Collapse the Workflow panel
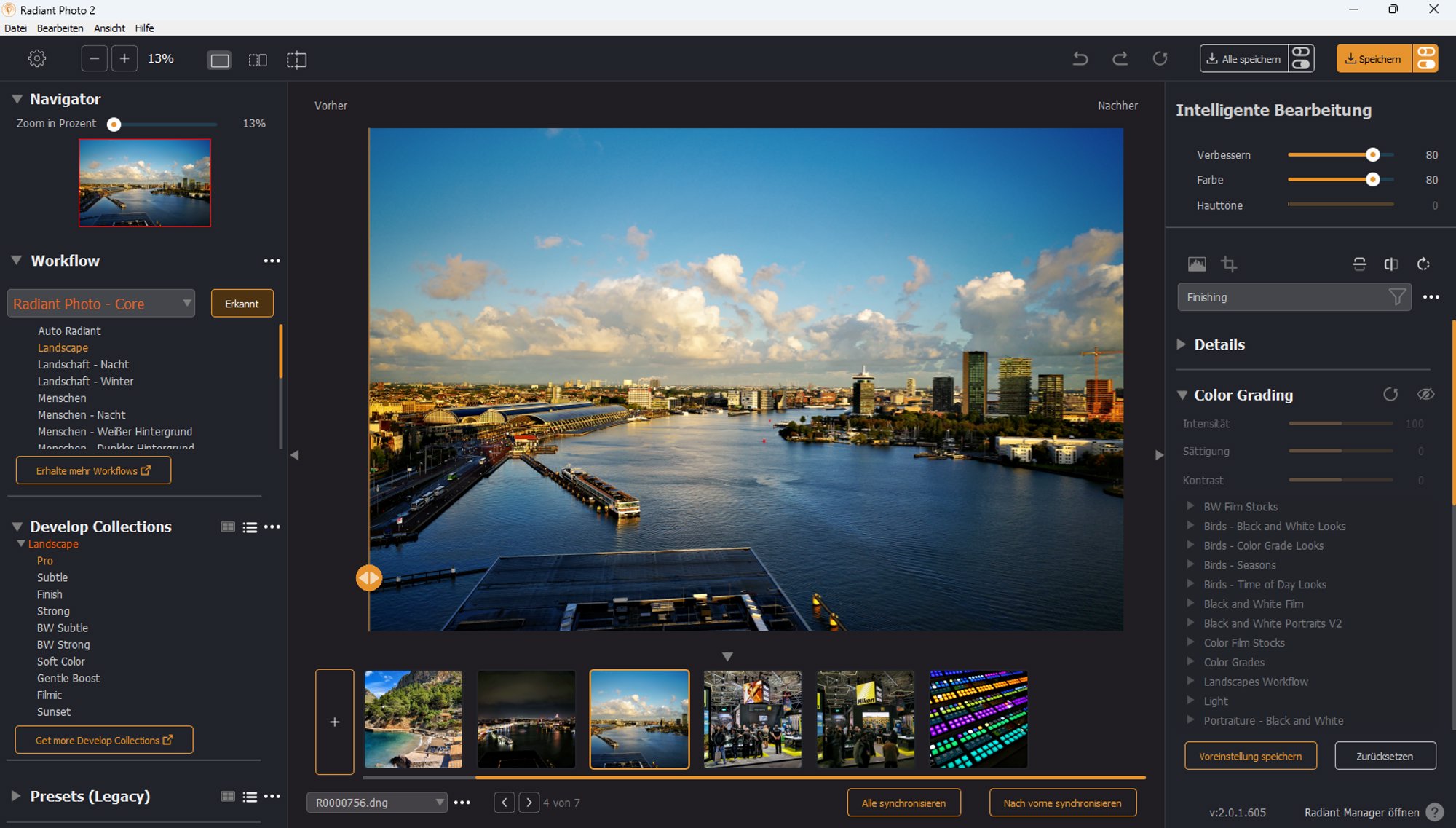 (17, 261)
